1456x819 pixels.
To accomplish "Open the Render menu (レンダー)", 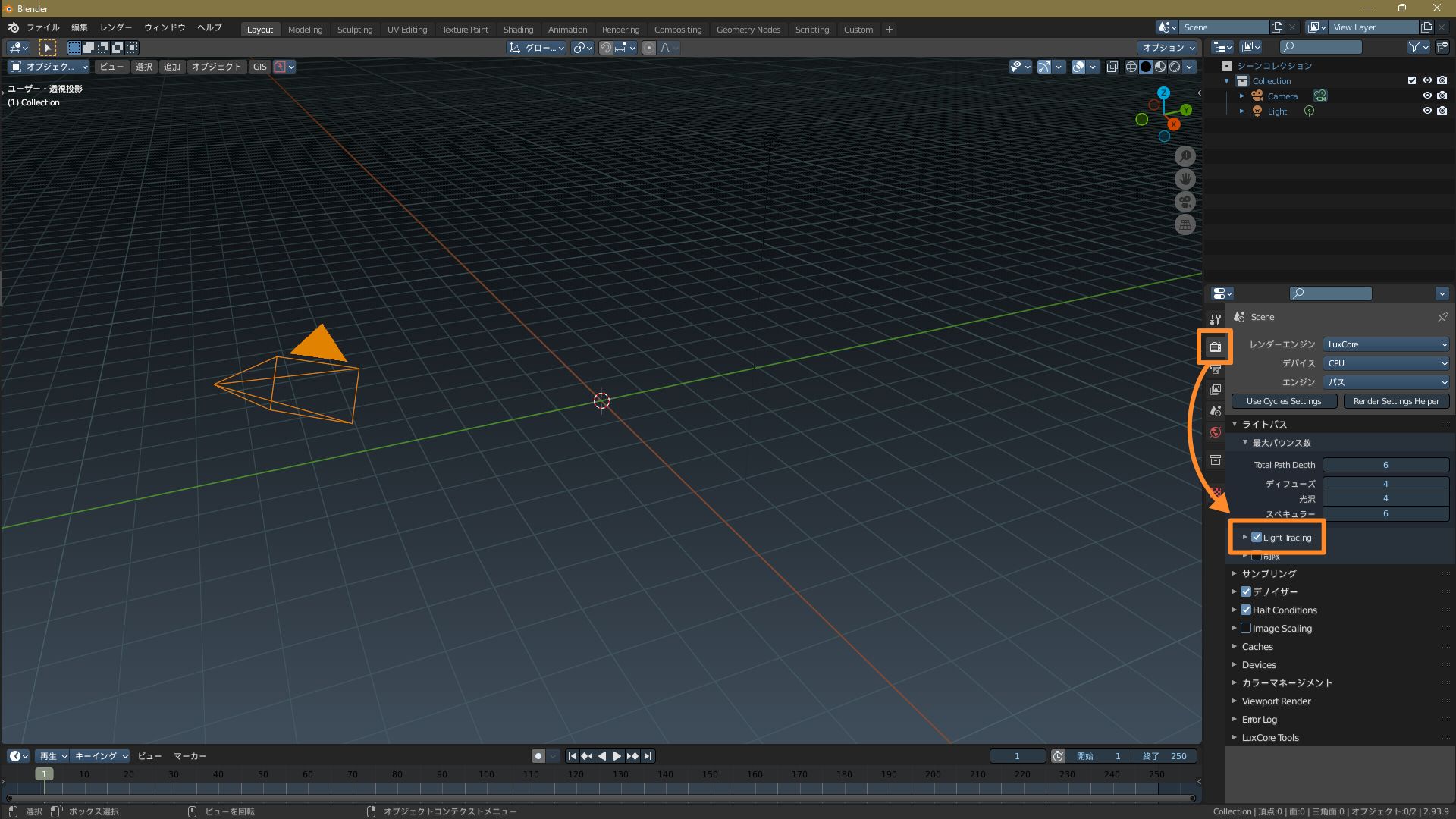I will tap(116, 27).
